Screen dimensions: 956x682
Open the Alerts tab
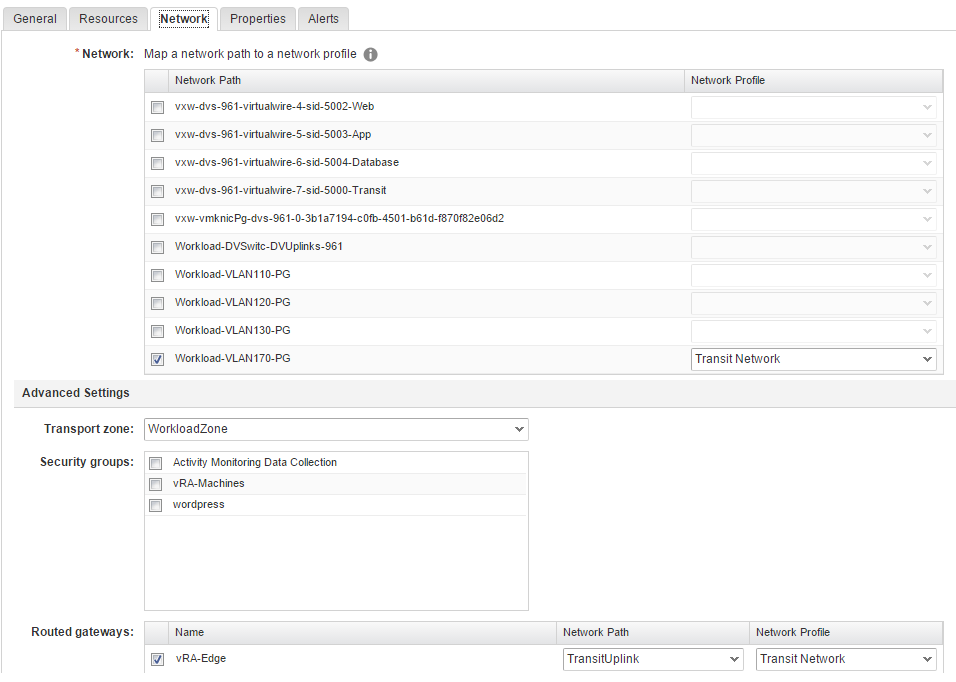click(322, 18)
